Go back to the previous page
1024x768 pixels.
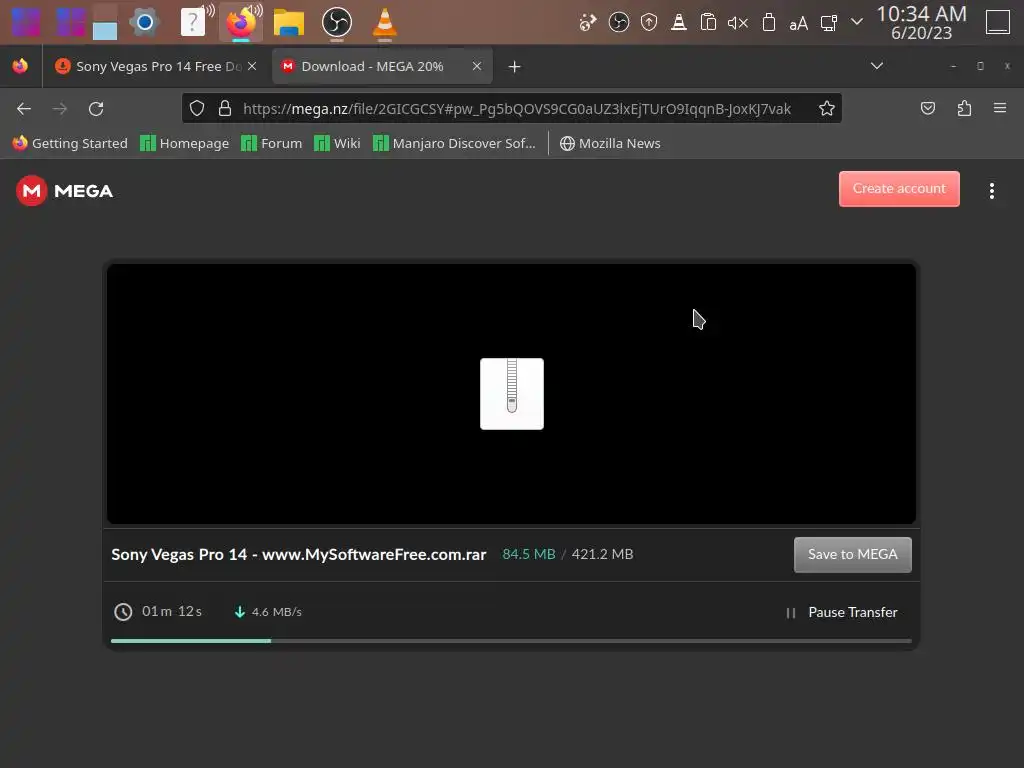pos(24,108)
